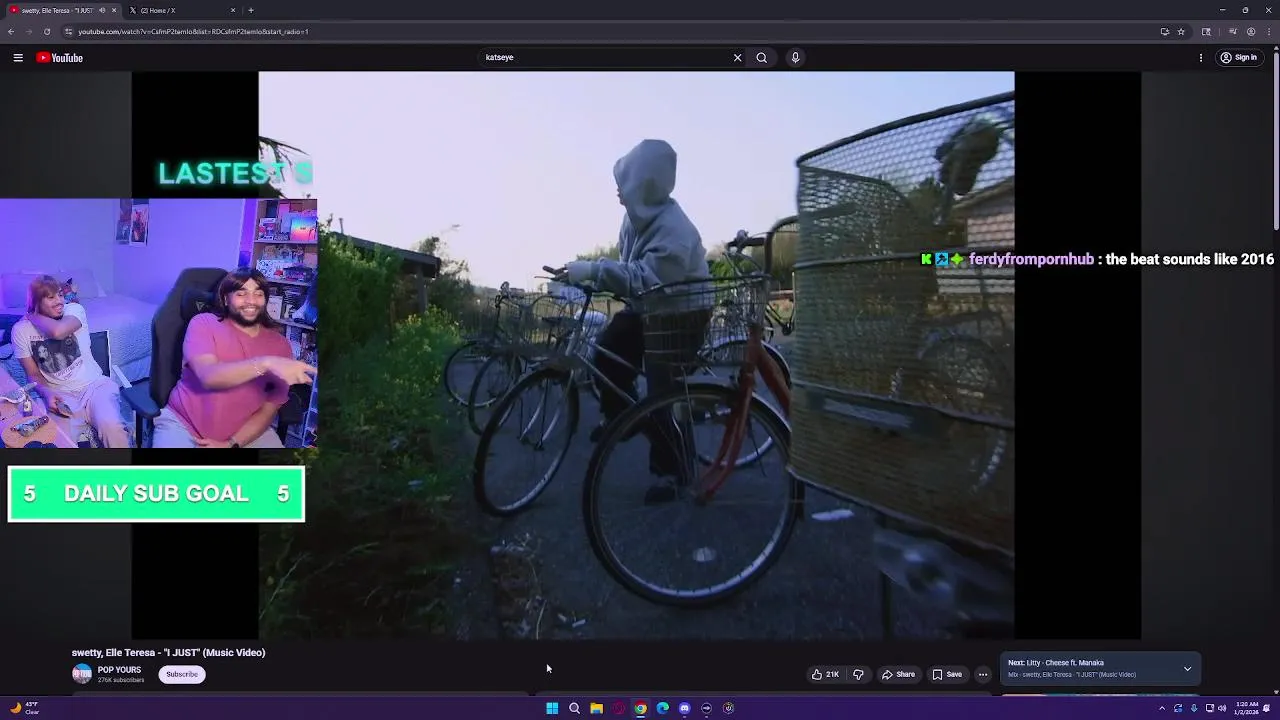Image resolution: width=1280 pixels, height=720 pixels.
Task: Run search with the magnifier button
Action: click(x=762, y=58)
